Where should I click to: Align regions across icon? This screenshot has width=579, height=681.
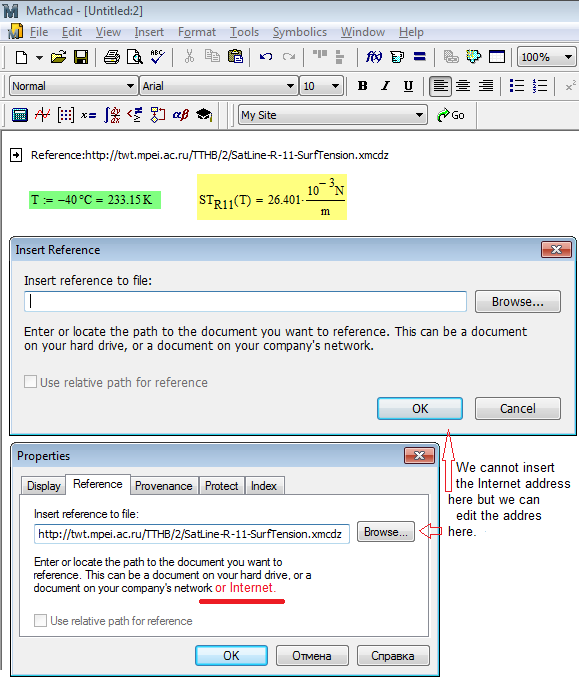[320, 56]
